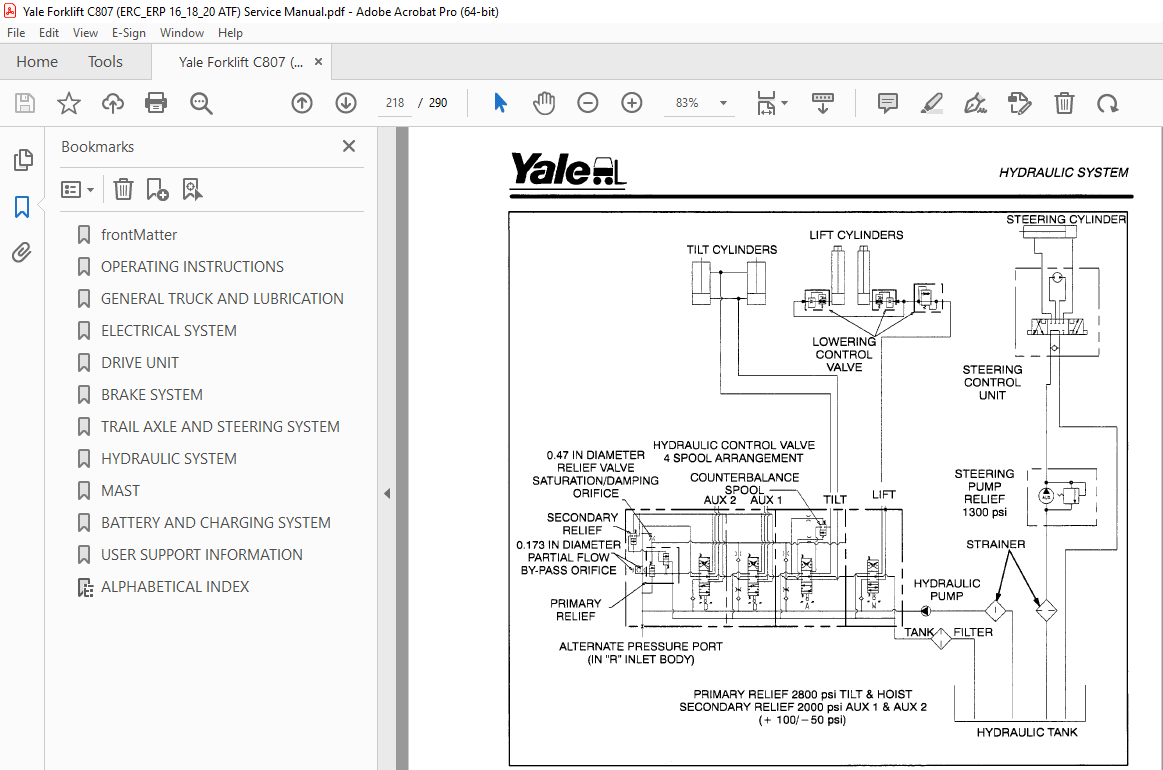This screenshot has width=1163, height=770.
Task: Open the Help menu
Action: [x=230, y=33]
